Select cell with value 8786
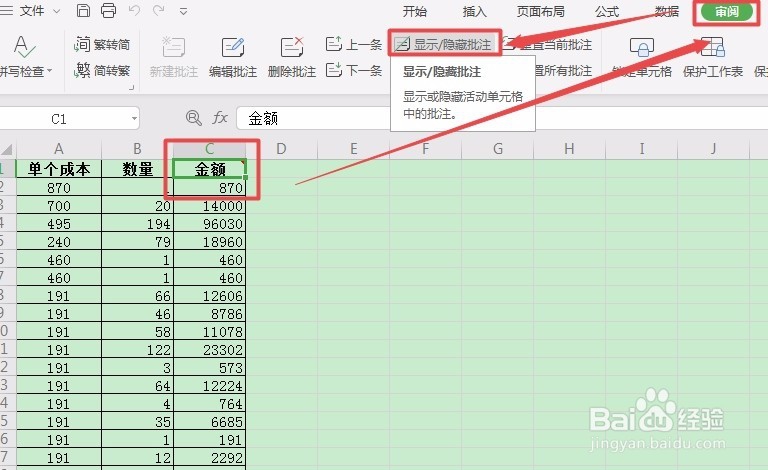Screen dimensions: 768x470 (209, 314)
